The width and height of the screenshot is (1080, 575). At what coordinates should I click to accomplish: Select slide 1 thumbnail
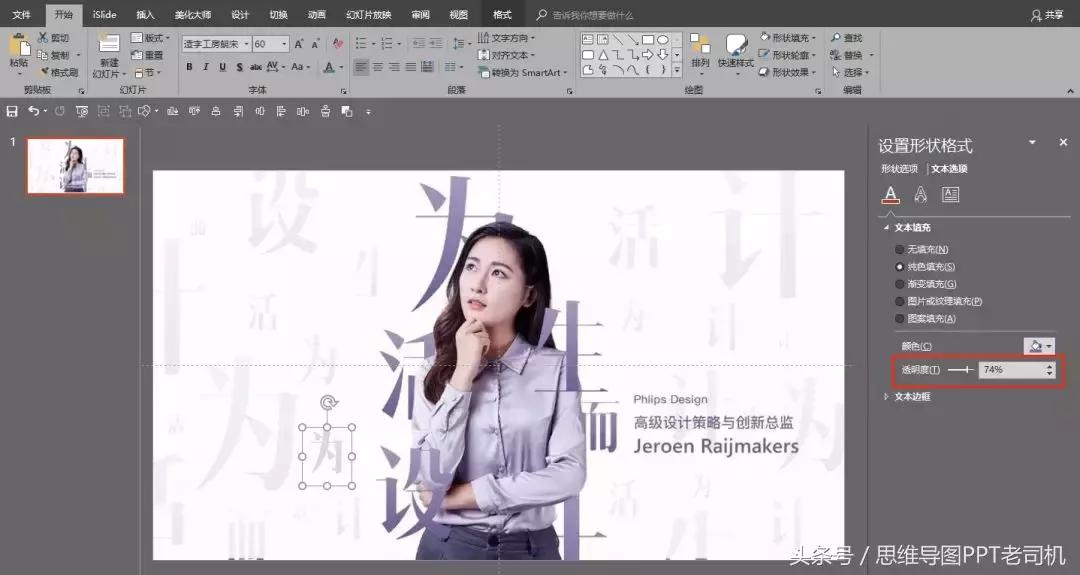[x=76, y=166]
